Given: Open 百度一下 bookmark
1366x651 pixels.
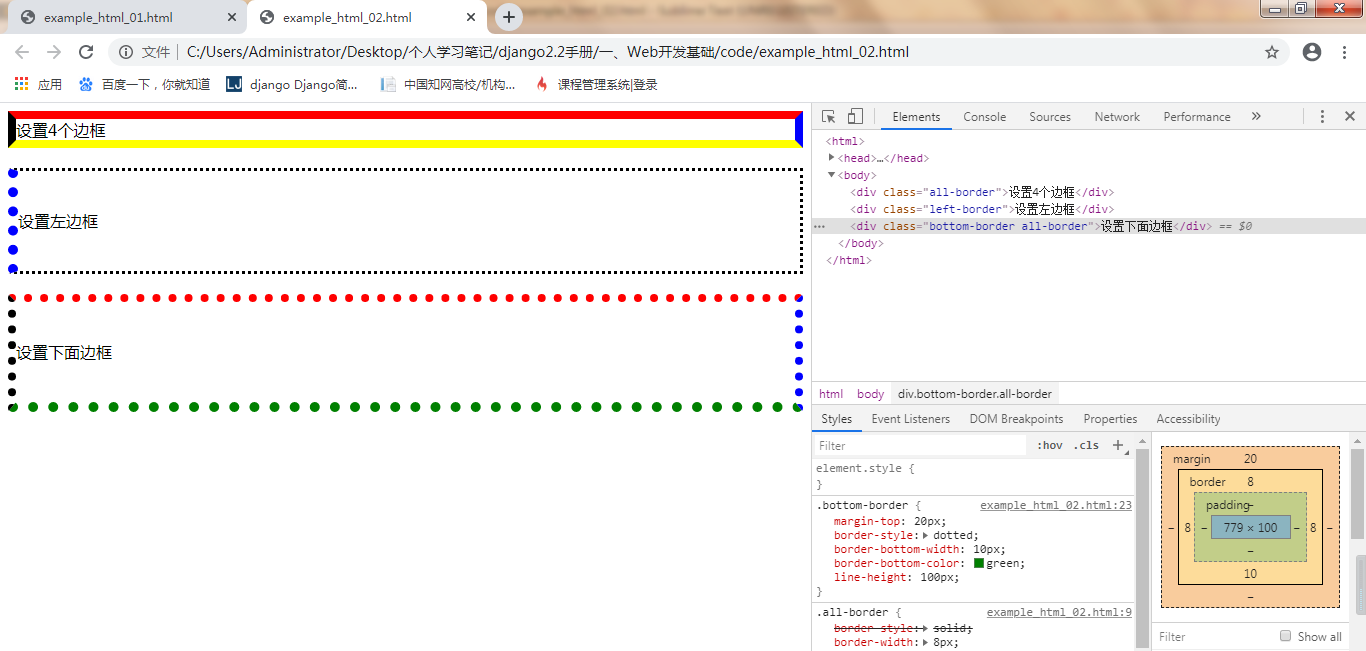Looking at the screenshot, I should click(x=144, y=85).
